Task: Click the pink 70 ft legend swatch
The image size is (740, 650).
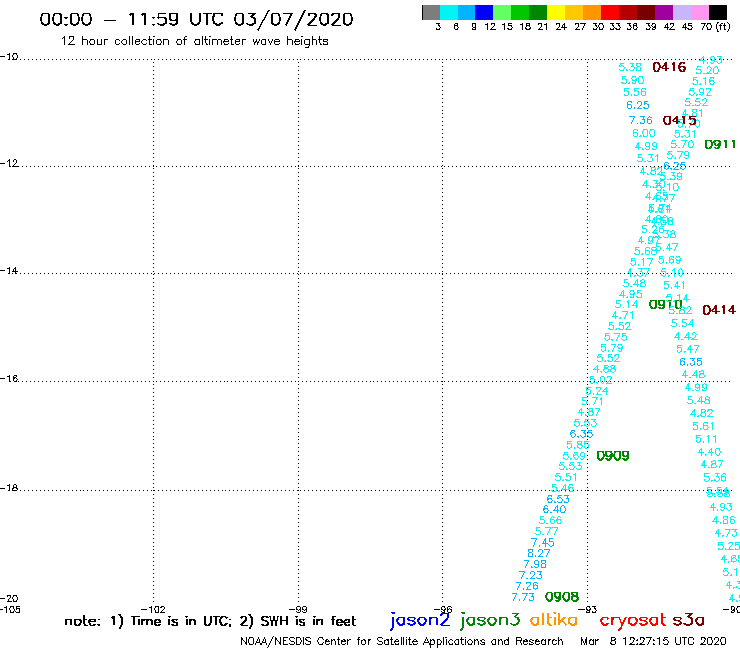Action: coord(699,12)
